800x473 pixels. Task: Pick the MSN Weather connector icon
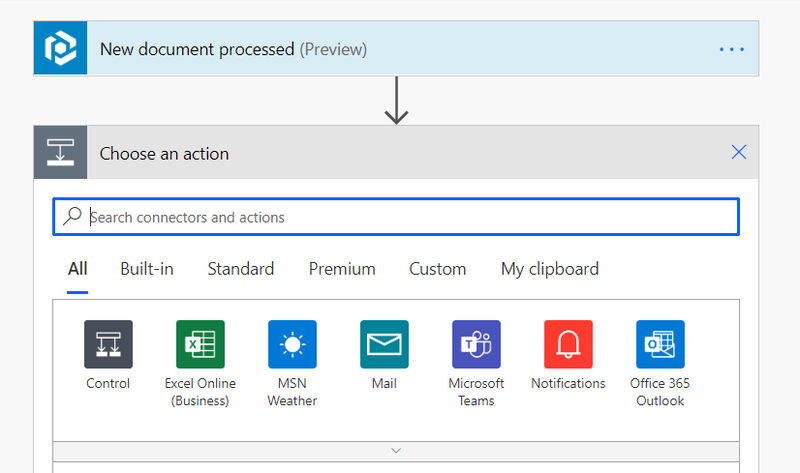pos(292,345)
